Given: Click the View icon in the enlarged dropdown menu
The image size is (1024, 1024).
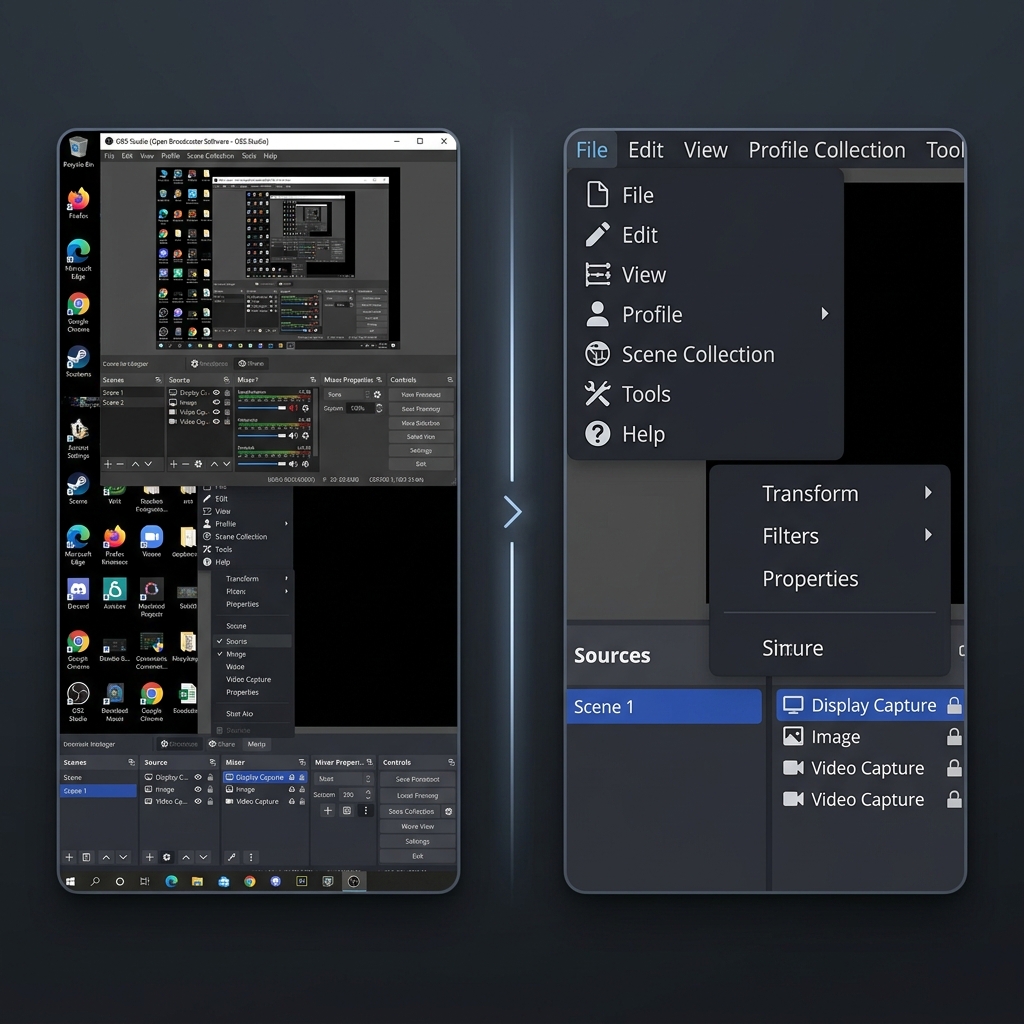Looking at the screenshot, I should 597,274.
